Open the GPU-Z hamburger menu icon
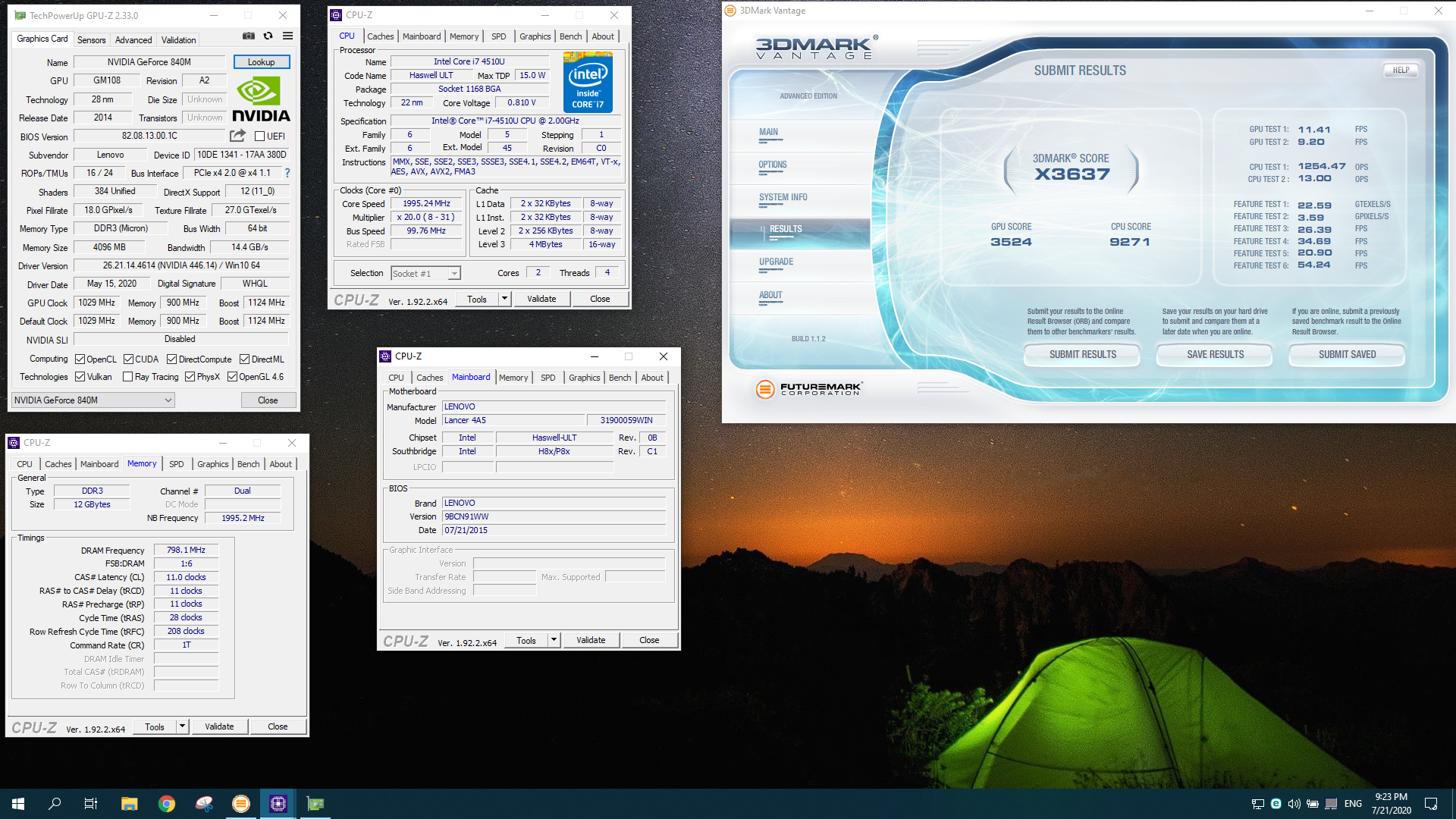Viewport: 1456px width, 819px height. click(x=288, y=36)
